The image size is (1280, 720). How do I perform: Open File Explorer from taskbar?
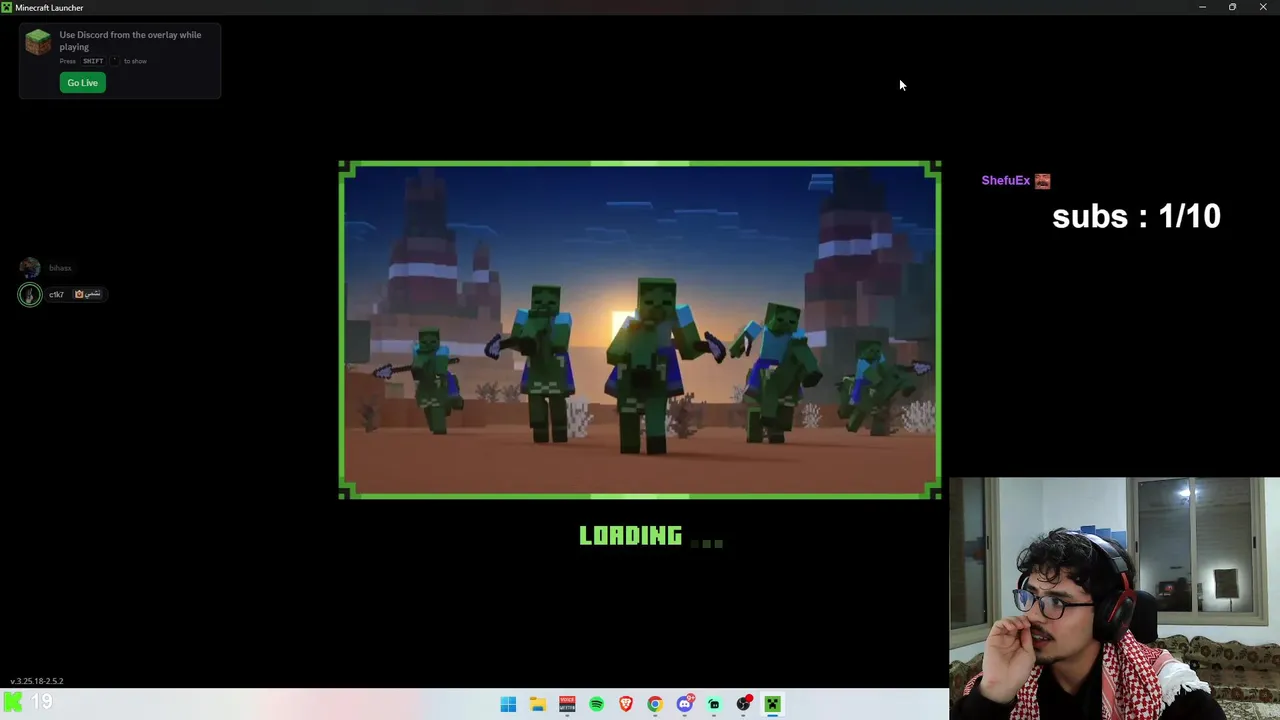tap(537, 704)
